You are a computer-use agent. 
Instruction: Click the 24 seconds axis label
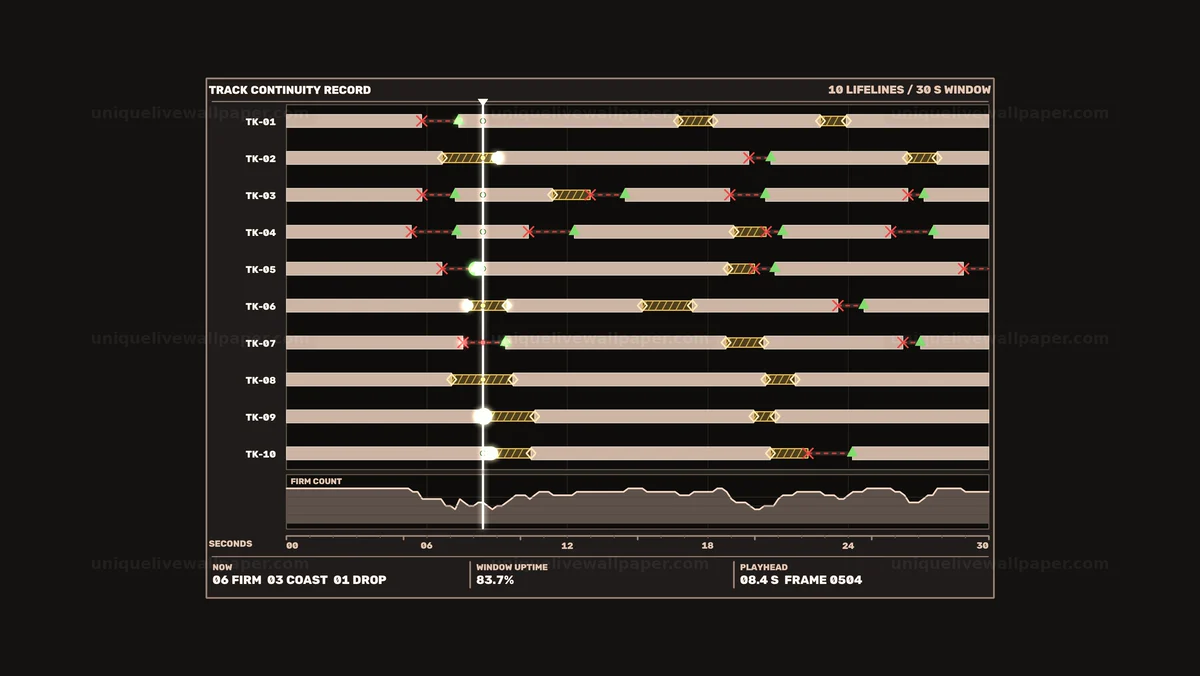coord(849,546)
